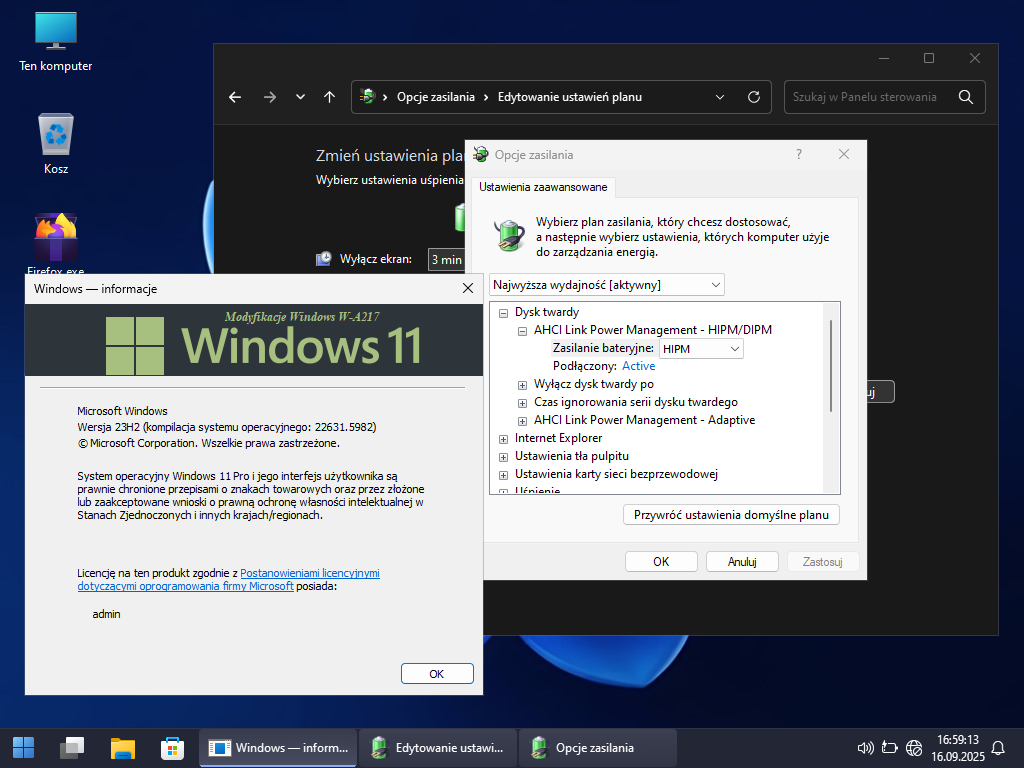The width and height of the screenshot is (1024, 768).
Task: Click Przywróć ustawienia domyślne planu button
Action: (731, 515)
